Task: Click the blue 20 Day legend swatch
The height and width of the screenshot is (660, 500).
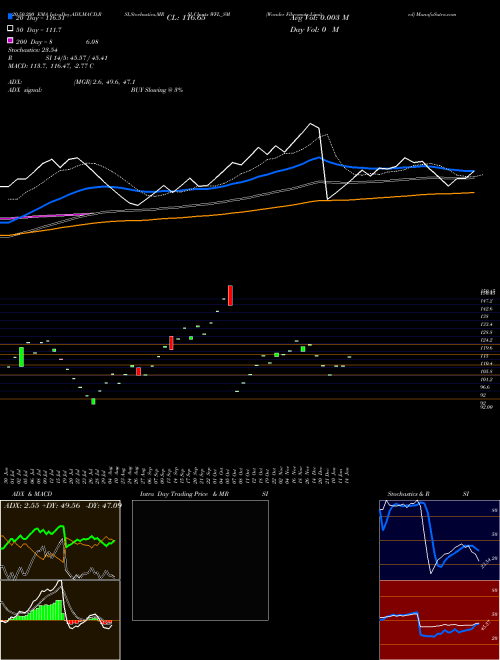Action: click(10, 17)
